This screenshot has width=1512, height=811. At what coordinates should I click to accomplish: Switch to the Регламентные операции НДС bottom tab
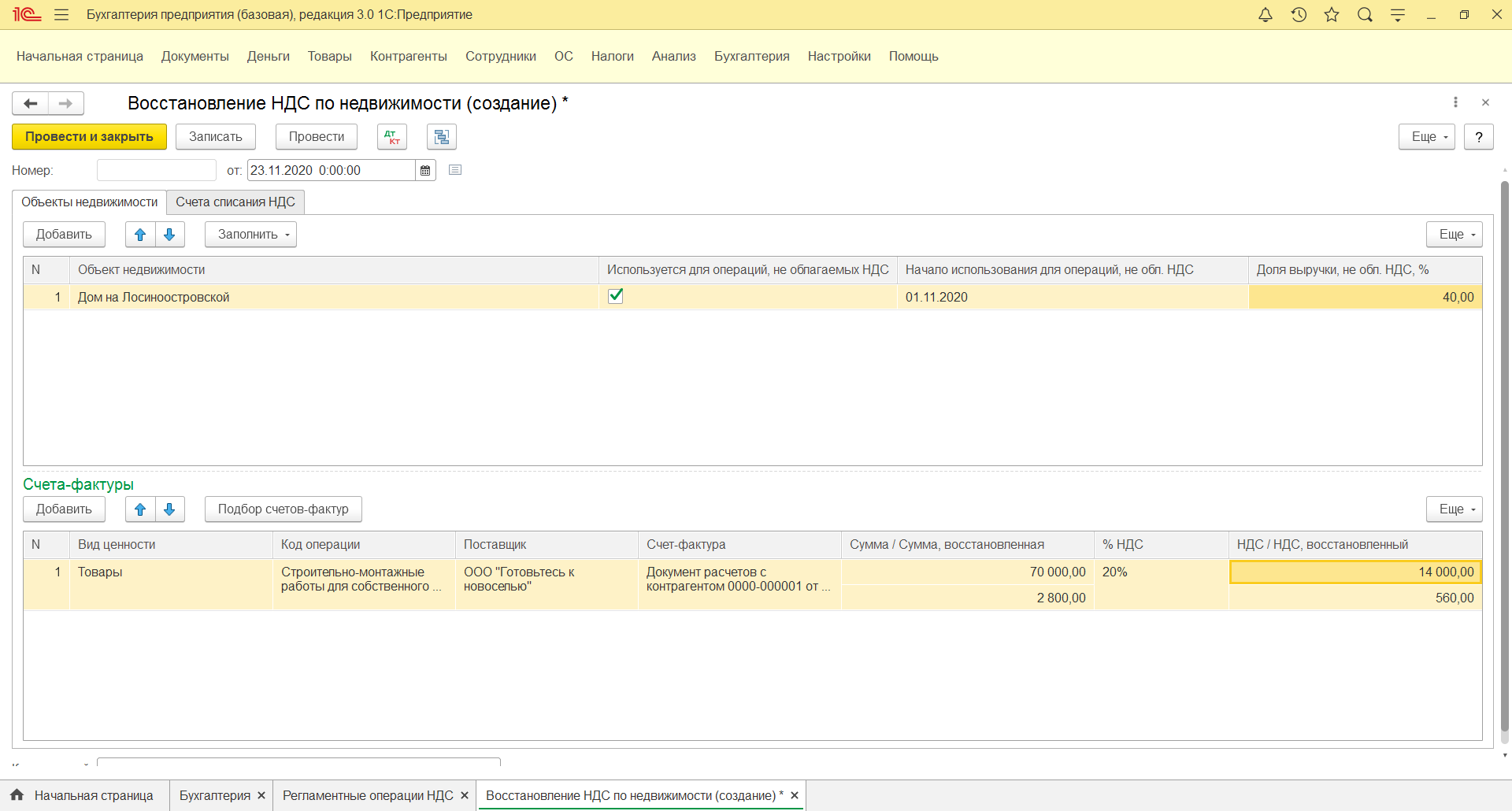point(368,795)
